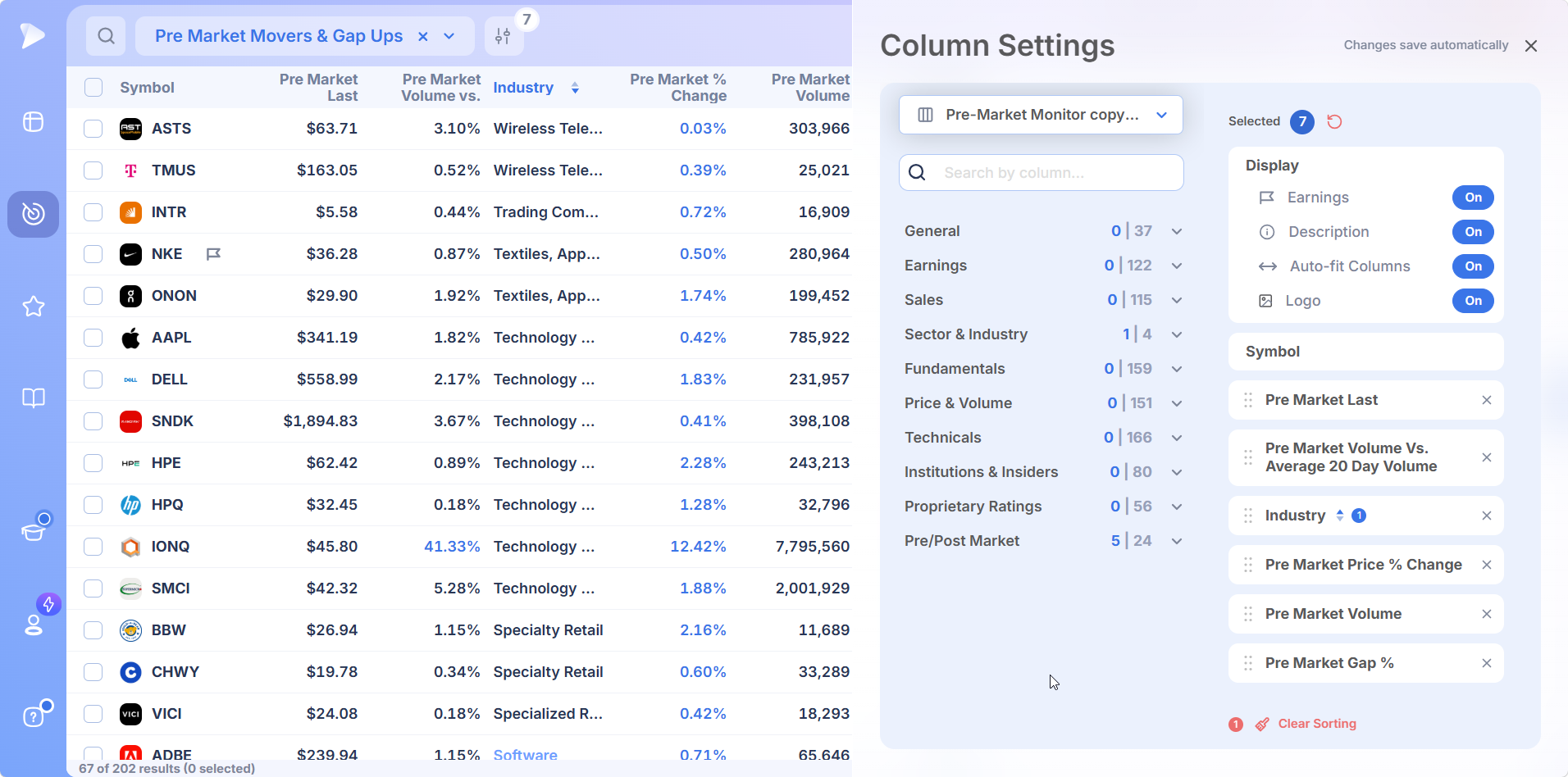Close the Column Settings panel
This screenshot has width=1568, height=777.
click(x=1531, y=46)
